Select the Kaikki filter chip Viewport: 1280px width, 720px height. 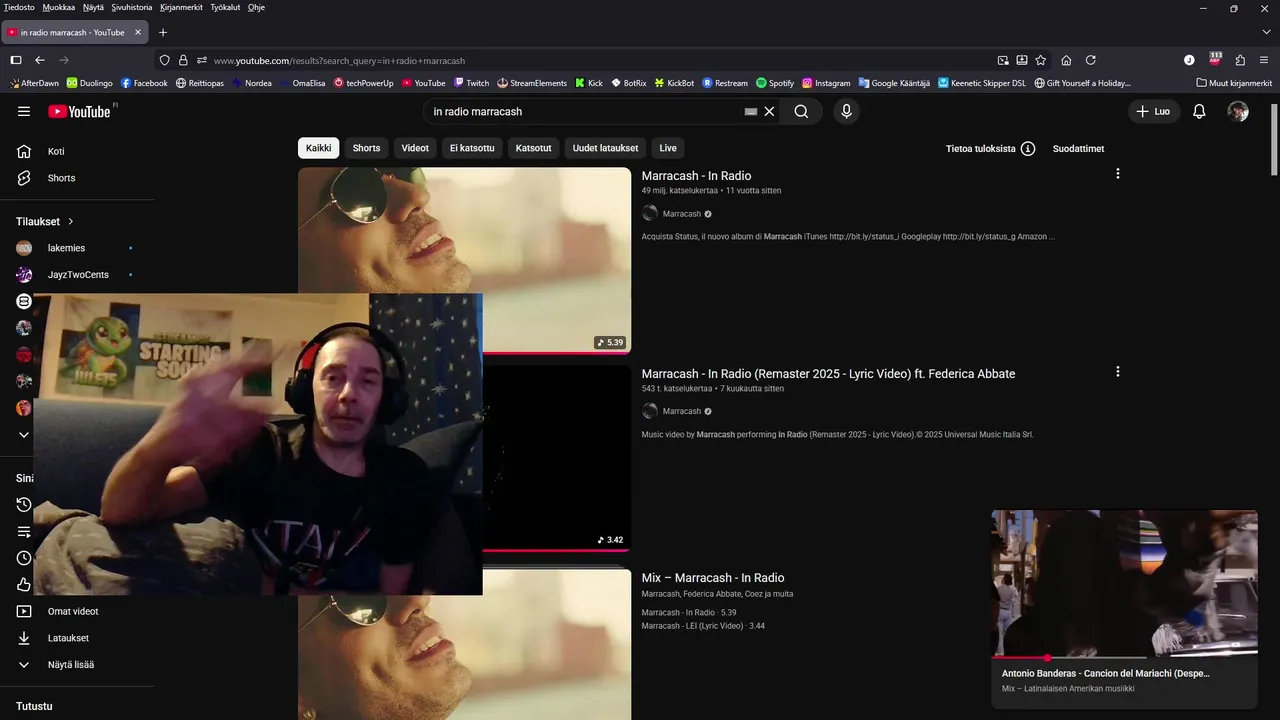[x=318, y=148]
